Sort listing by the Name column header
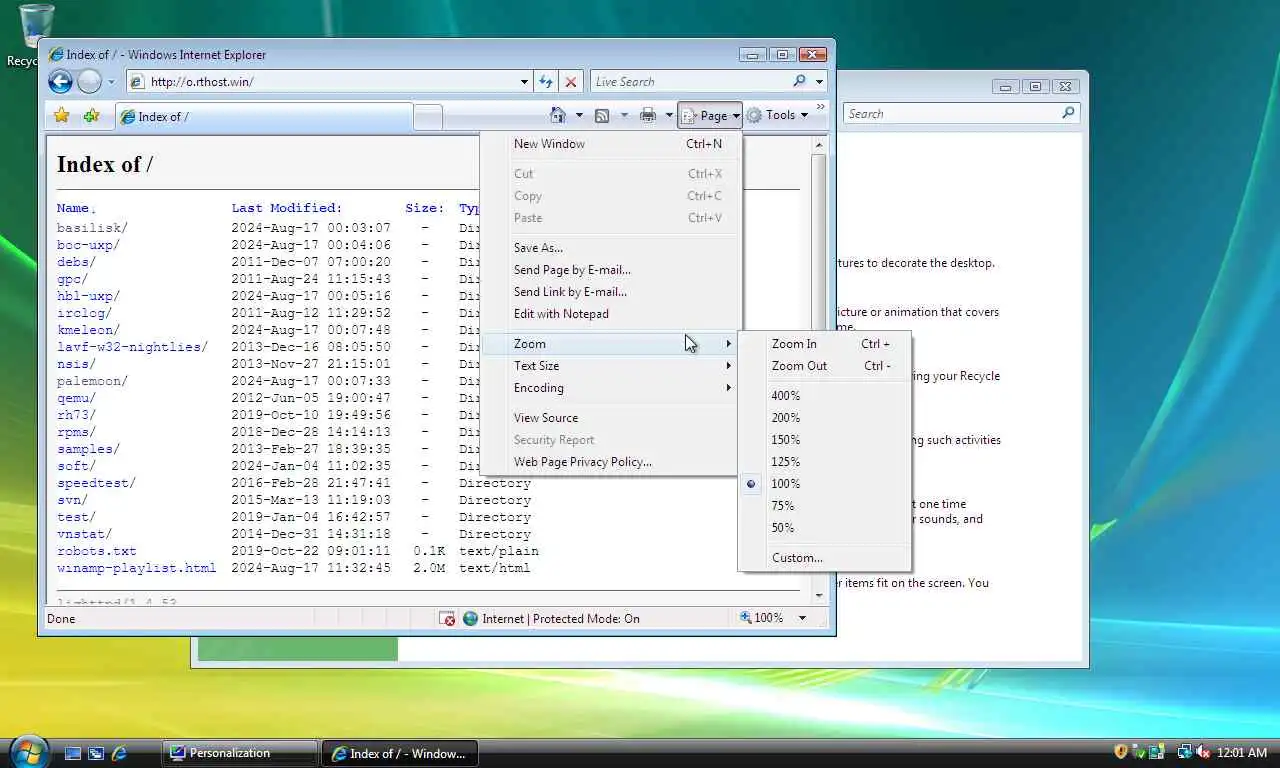 click(73, 208)
